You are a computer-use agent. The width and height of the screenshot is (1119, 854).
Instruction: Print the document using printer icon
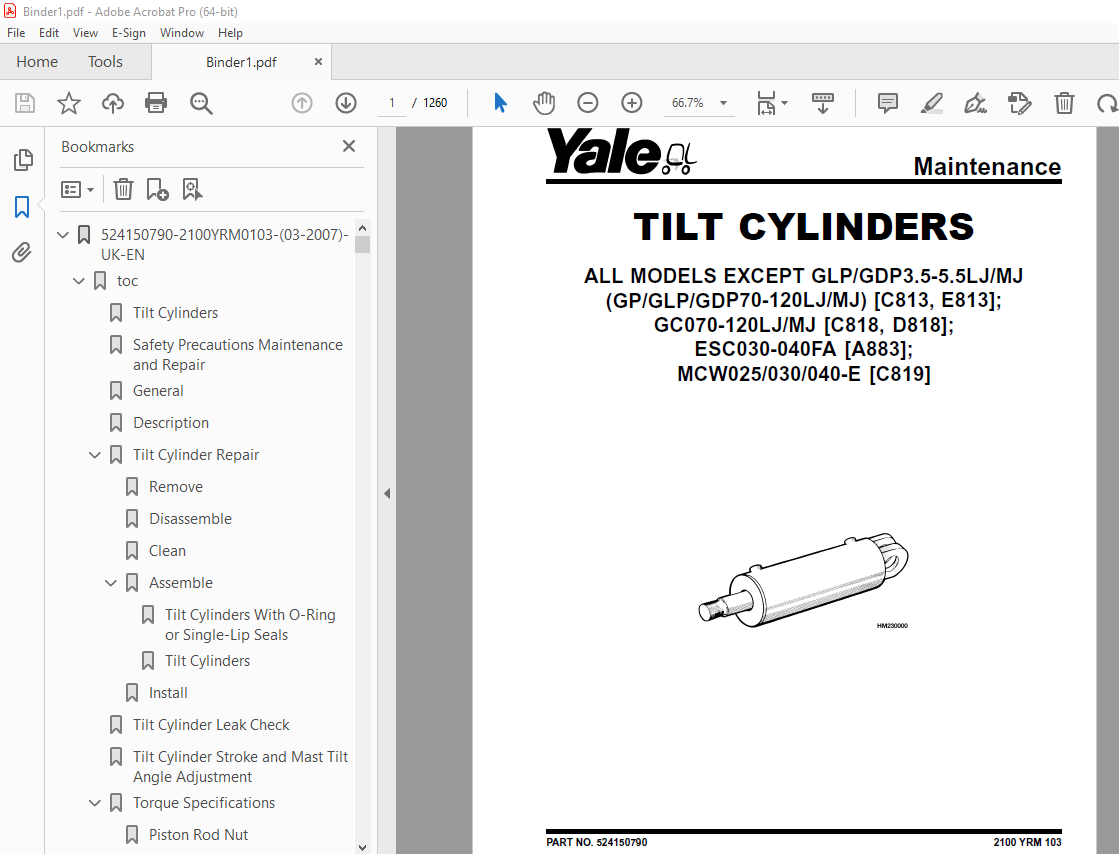coord(156,103)
